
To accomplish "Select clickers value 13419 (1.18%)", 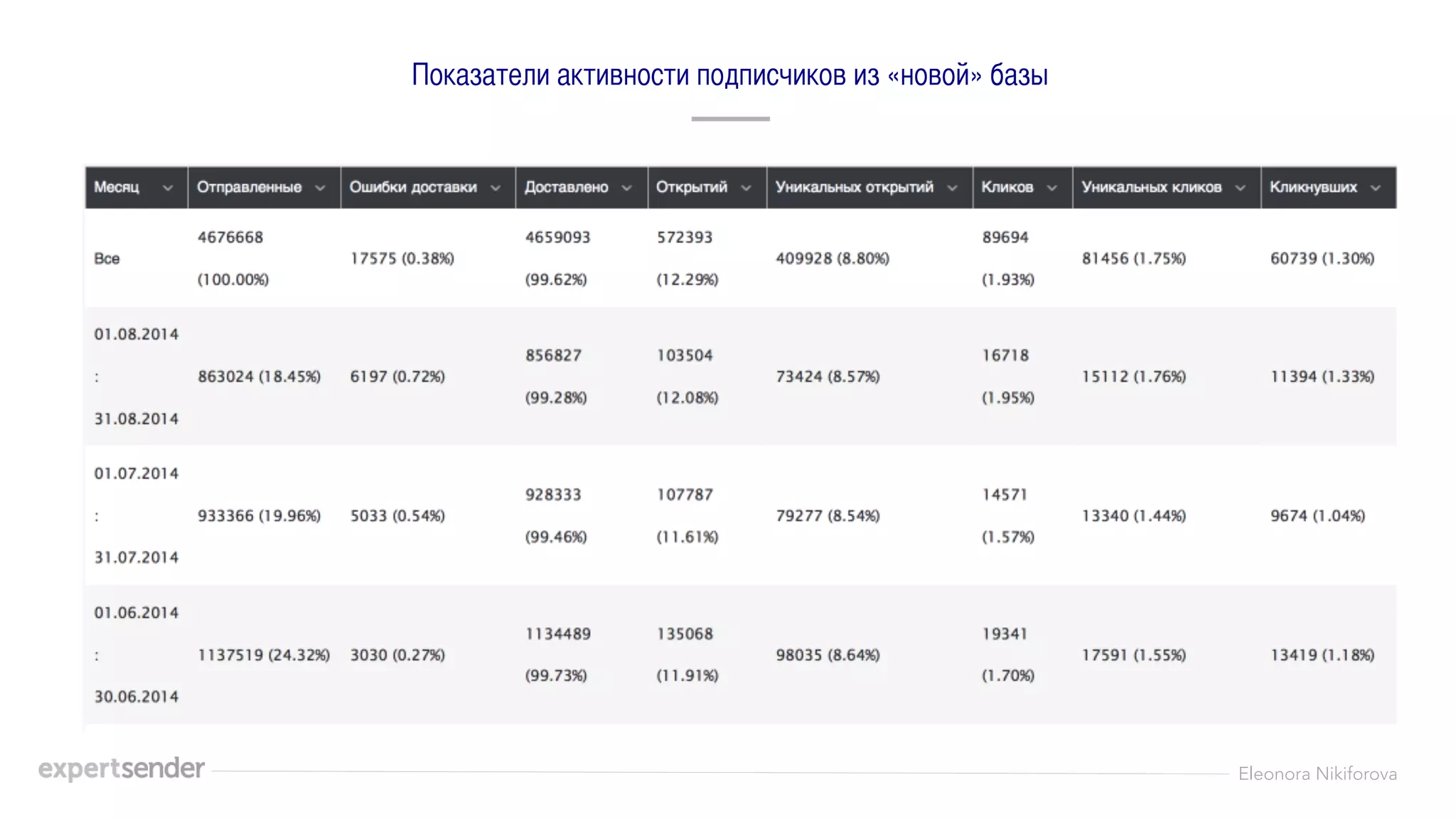I will 1322,655.
